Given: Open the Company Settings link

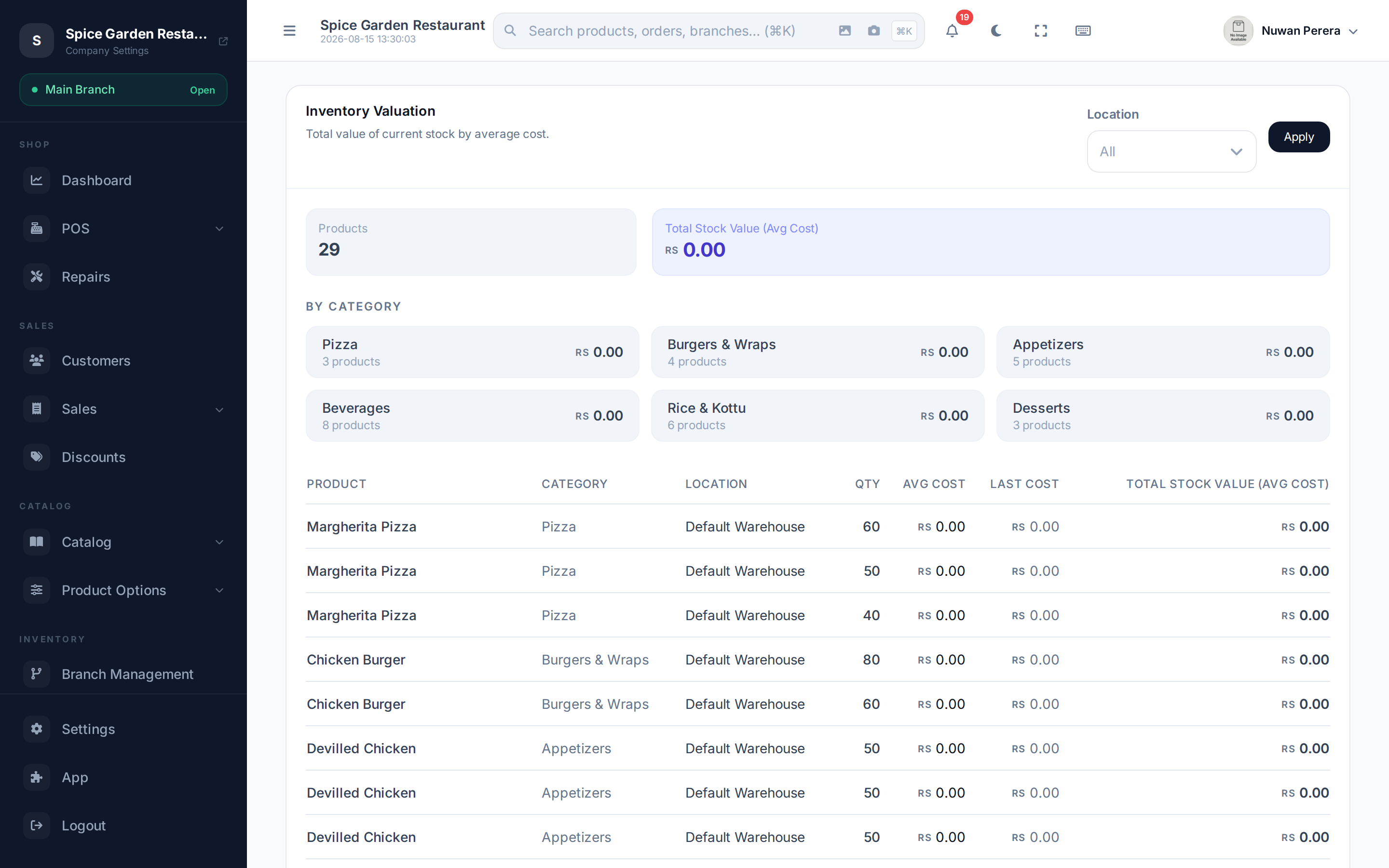Looking at the screenshot, I should 107,51.
